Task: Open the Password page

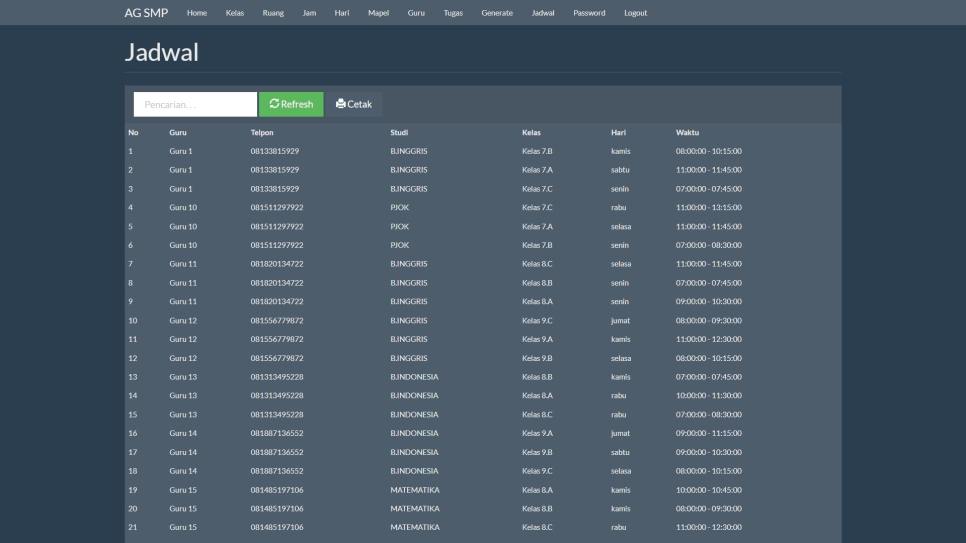Action: 589,13
